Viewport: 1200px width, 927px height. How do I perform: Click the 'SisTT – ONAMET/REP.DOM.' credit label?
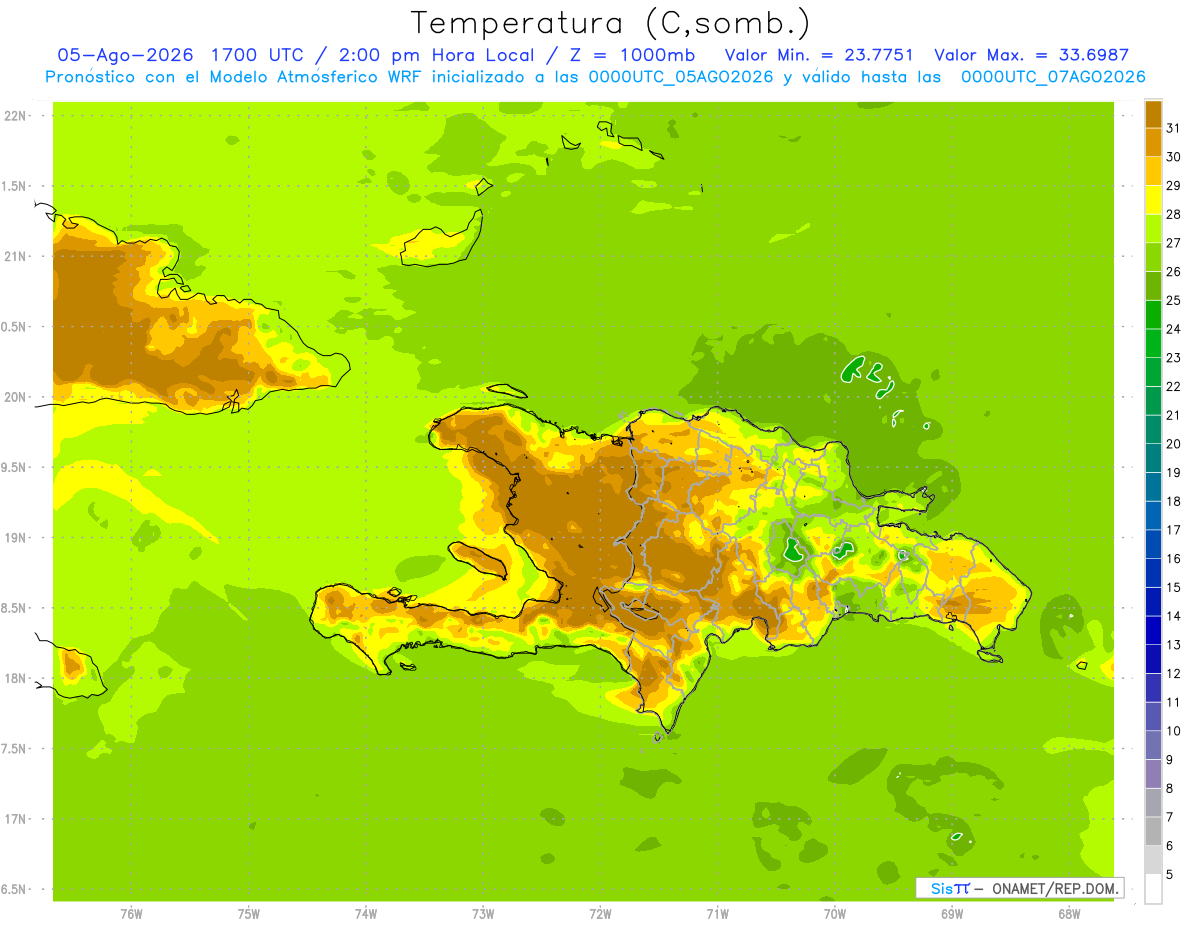(x=1020, y=888)
